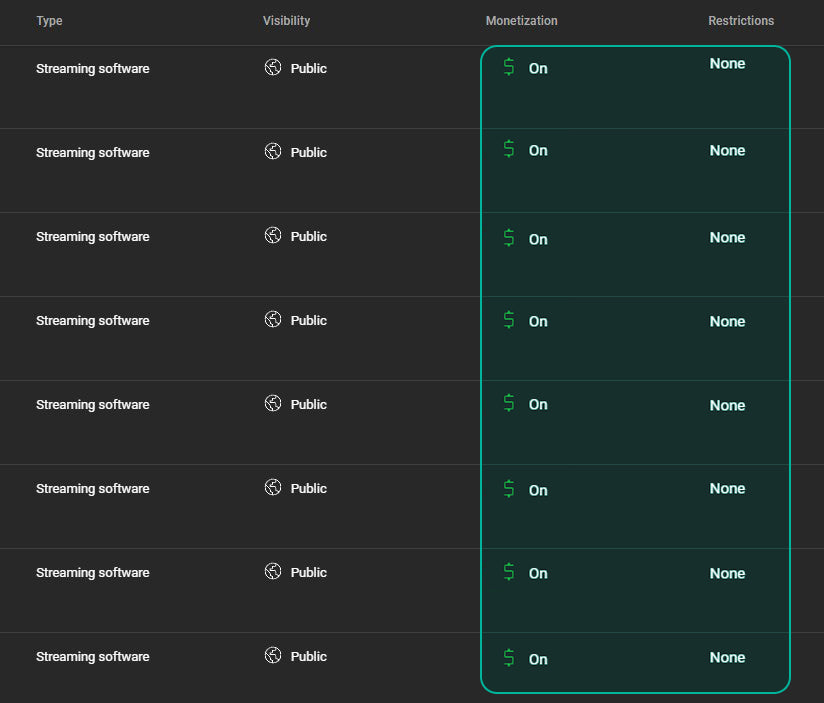Open the Public visibility dropdown in the fourth row
The height and width of the screenshot is (703, 824).
point(308,321)
